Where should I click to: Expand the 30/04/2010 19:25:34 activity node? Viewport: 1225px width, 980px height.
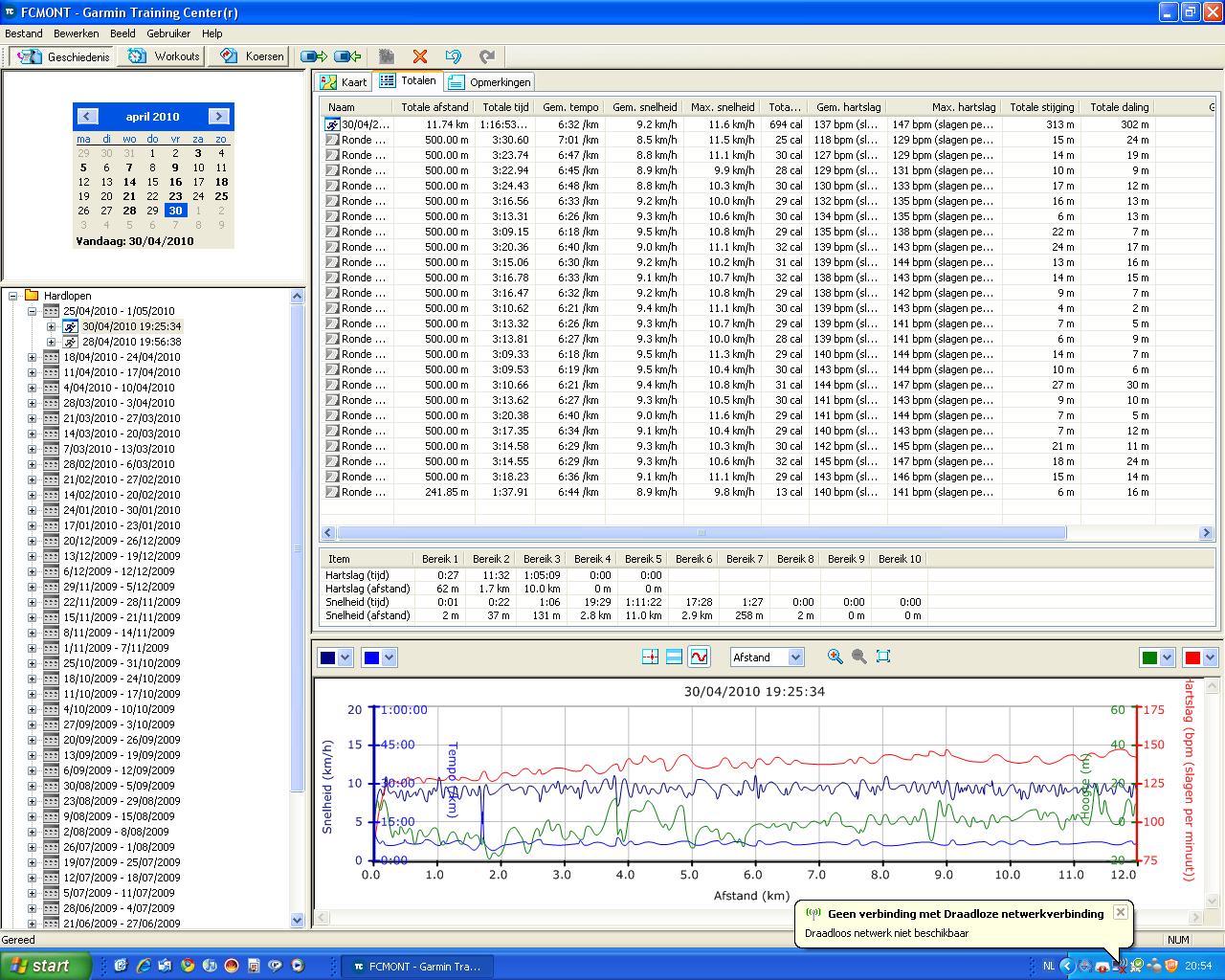pos(51,326)
